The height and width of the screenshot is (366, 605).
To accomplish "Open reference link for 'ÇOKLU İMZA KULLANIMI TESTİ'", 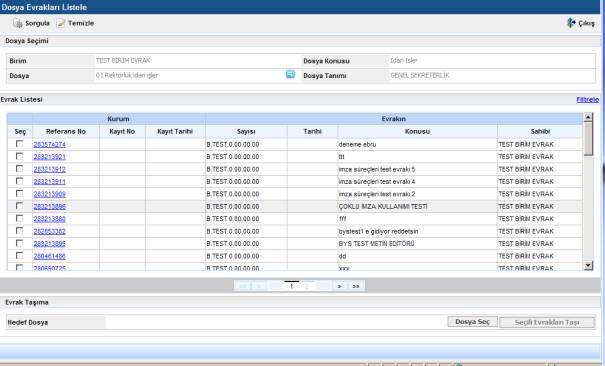I will [x=49, y=206].
